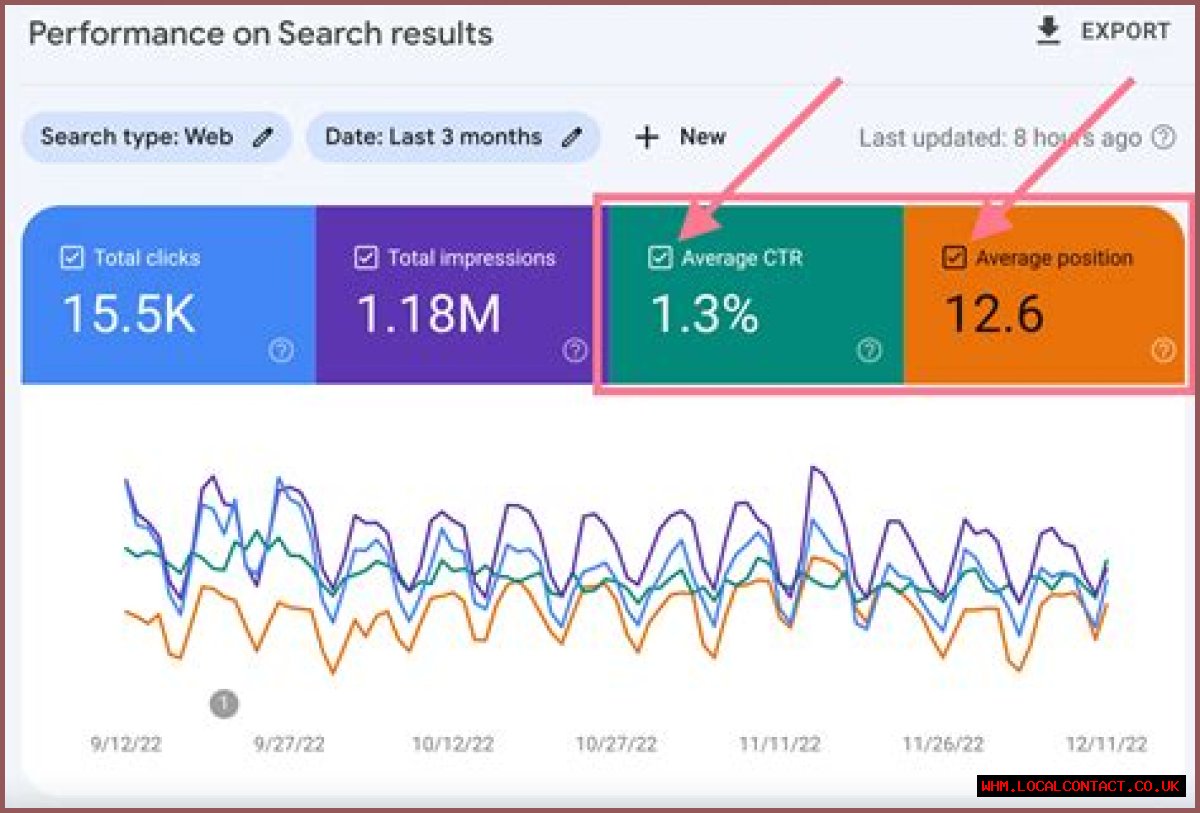Image resolution: width=1200 pixels, height=813 pixels.
Task: Click the 11/26/22 axis date label
Action: pyautogui.click(x=943, y=745)
